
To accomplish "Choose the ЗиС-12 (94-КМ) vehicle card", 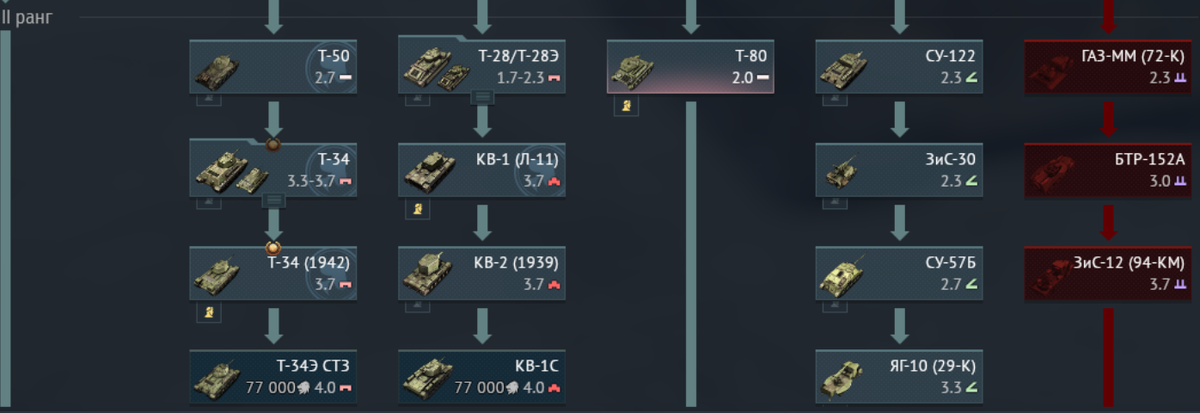I will point(1108,274).
